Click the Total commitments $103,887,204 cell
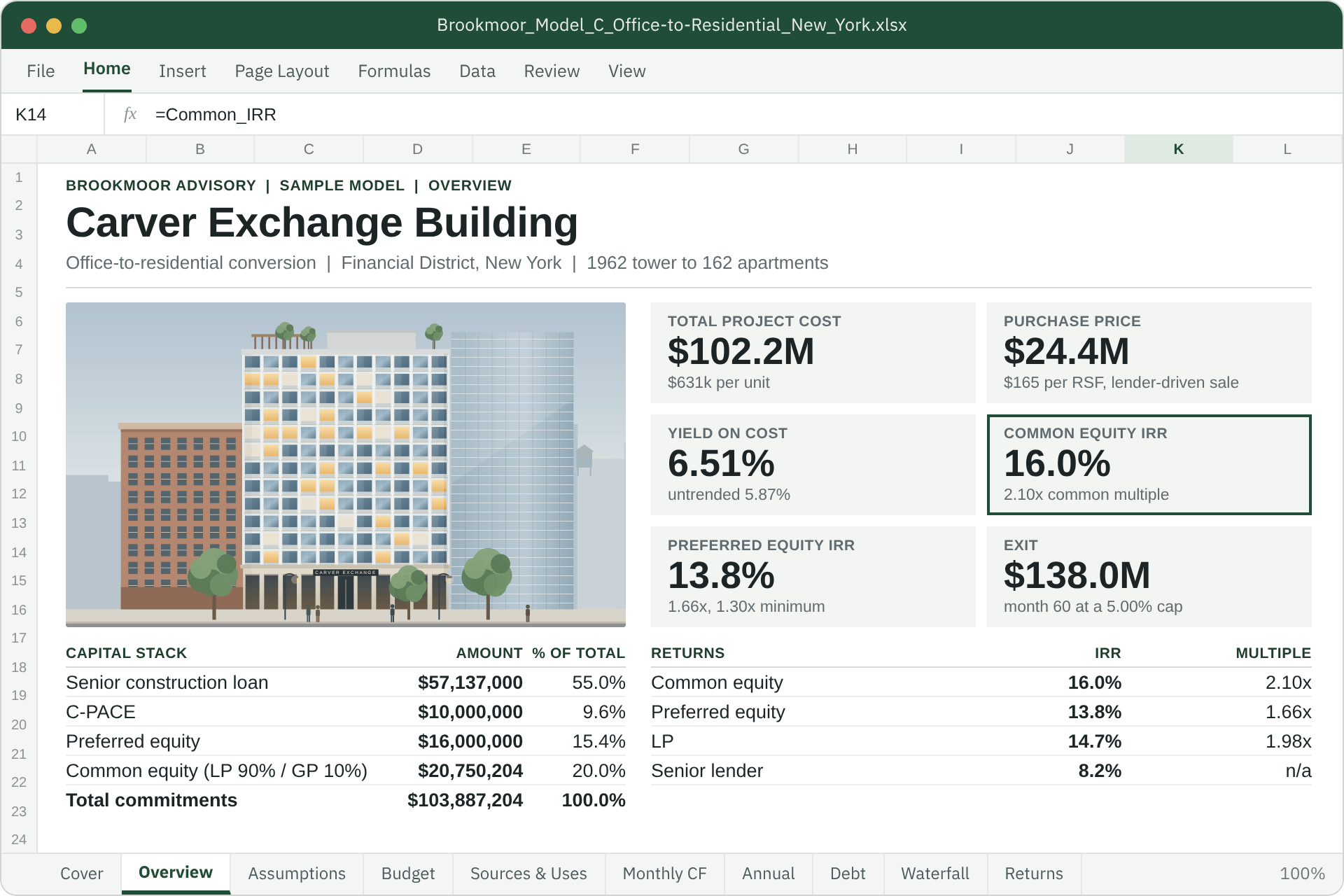This screenshot has width=1344, height=896. tap(465, 800)
